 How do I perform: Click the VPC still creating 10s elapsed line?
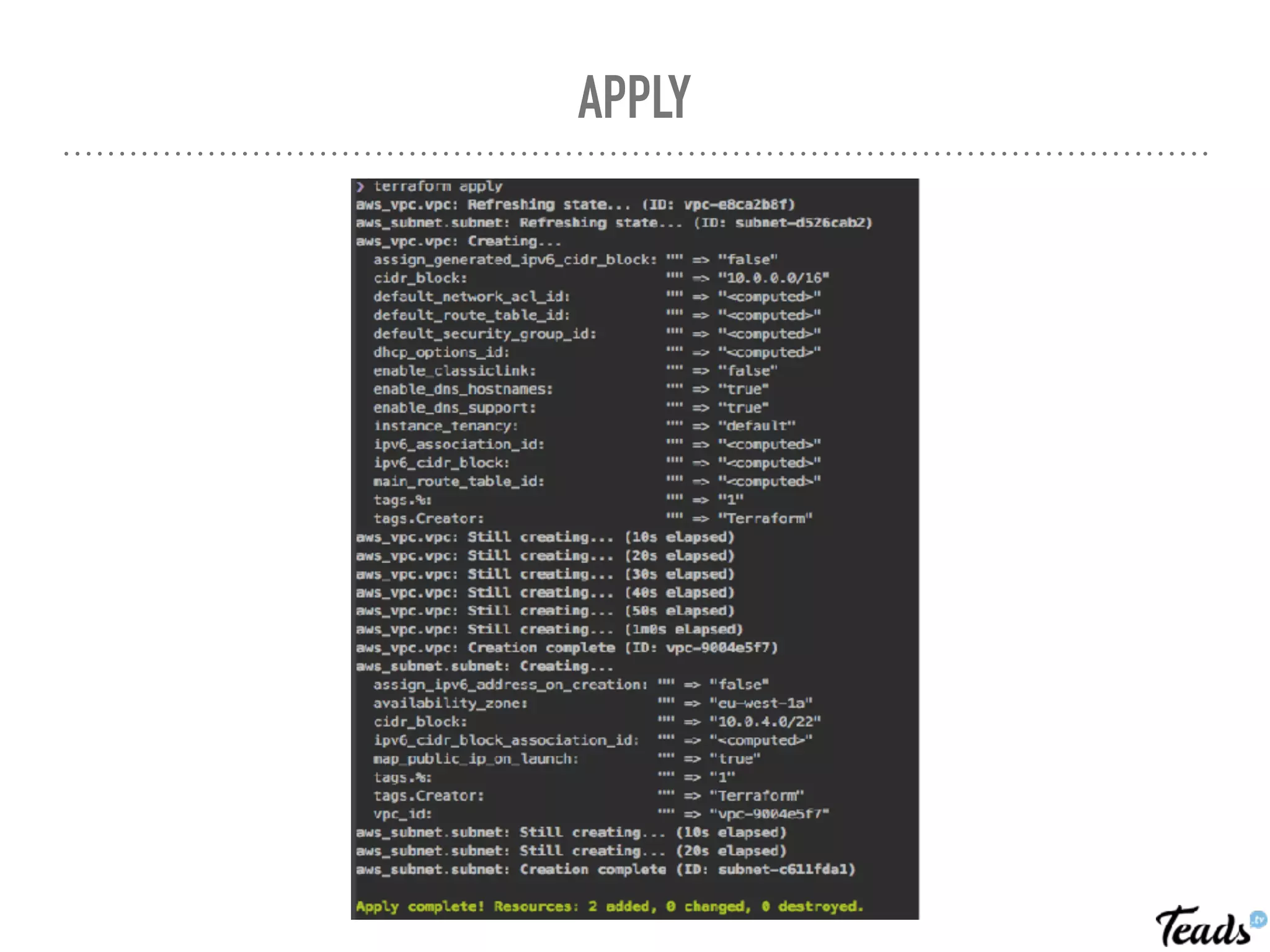pos(544,537)
